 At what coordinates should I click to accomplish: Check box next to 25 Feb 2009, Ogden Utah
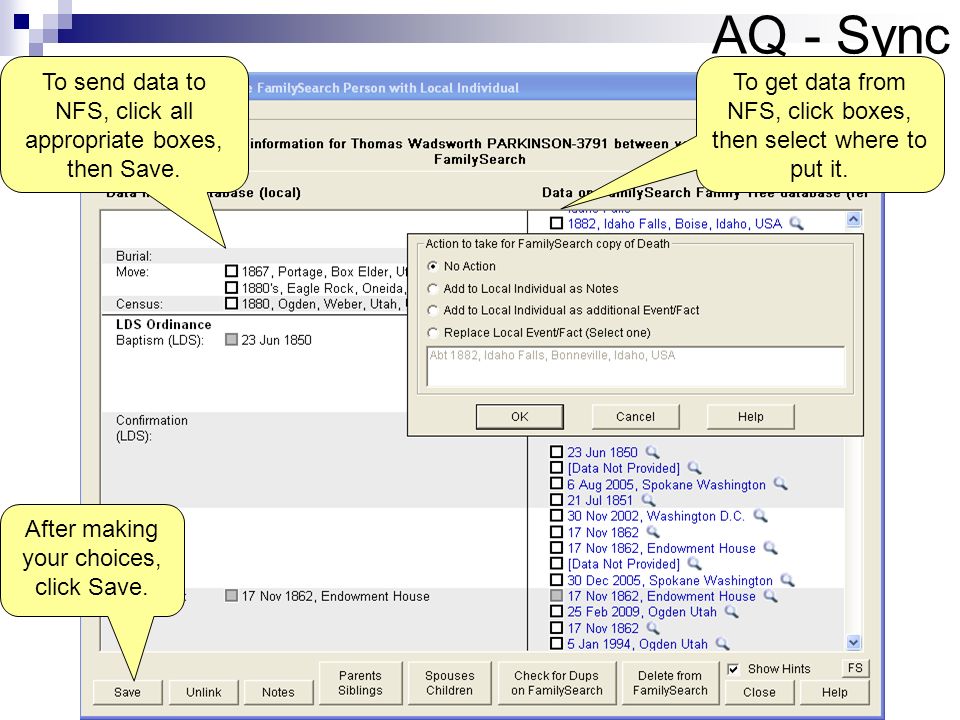point(556,611)
